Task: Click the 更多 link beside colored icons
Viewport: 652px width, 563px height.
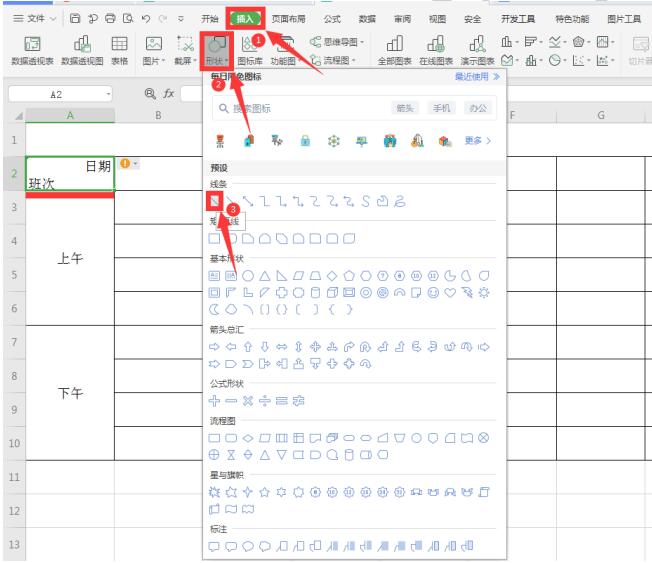Action: click(478, 141)
